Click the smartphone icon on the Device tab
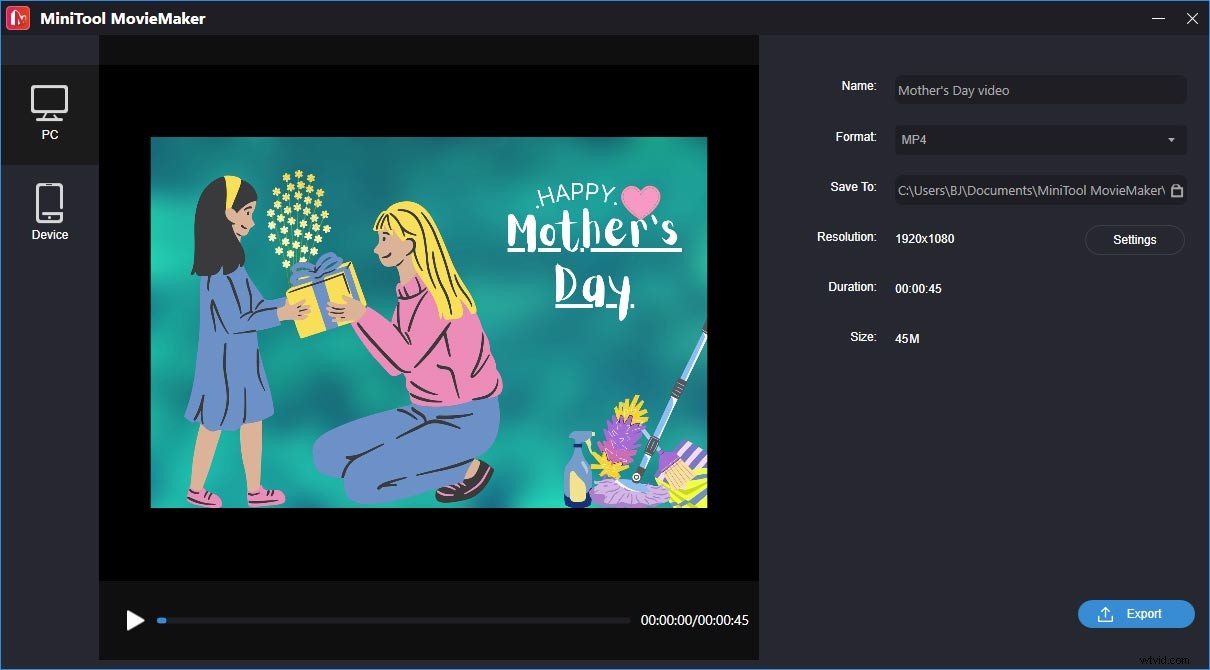Image resolution: width=1210 pixels, height=670 pixels. pos(50,200)
